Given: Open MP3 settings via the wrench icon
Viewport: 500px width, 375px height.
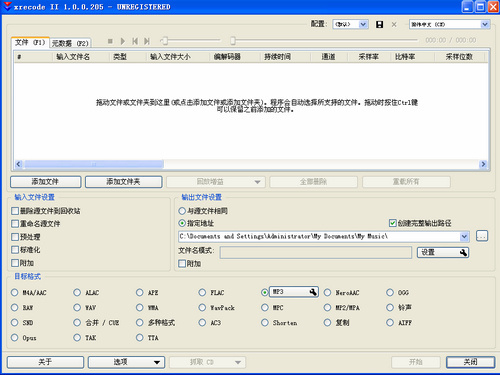Looking at the screenshot, I should coord(313,292).
